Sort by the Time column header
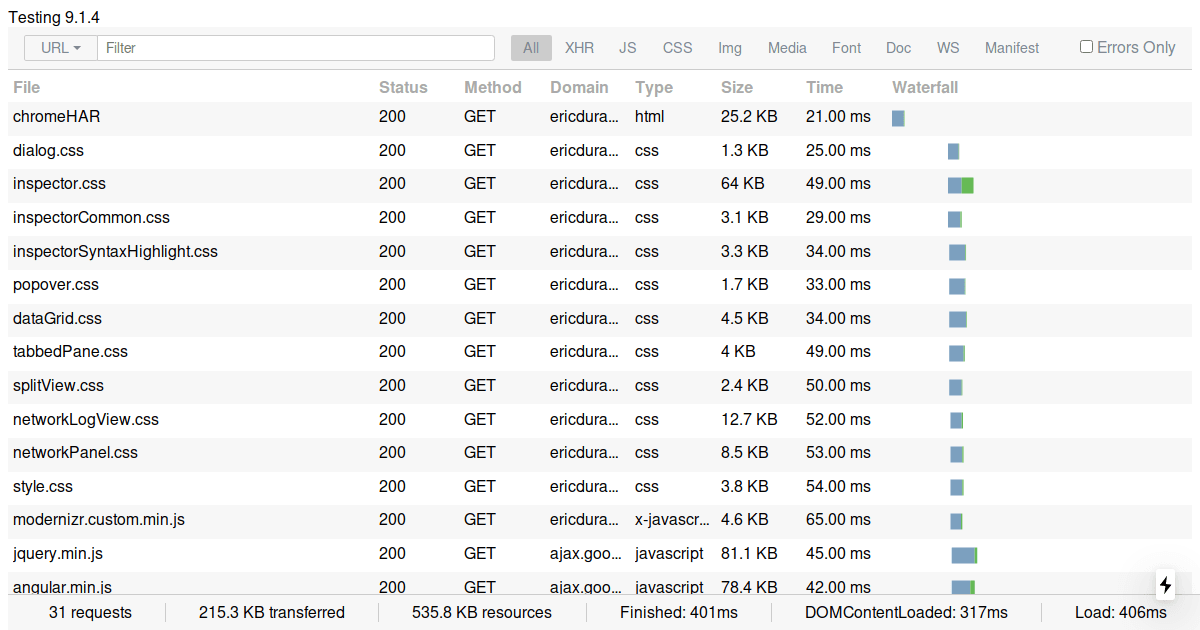The image size is (1200, 630). click(x=824, y=87)
